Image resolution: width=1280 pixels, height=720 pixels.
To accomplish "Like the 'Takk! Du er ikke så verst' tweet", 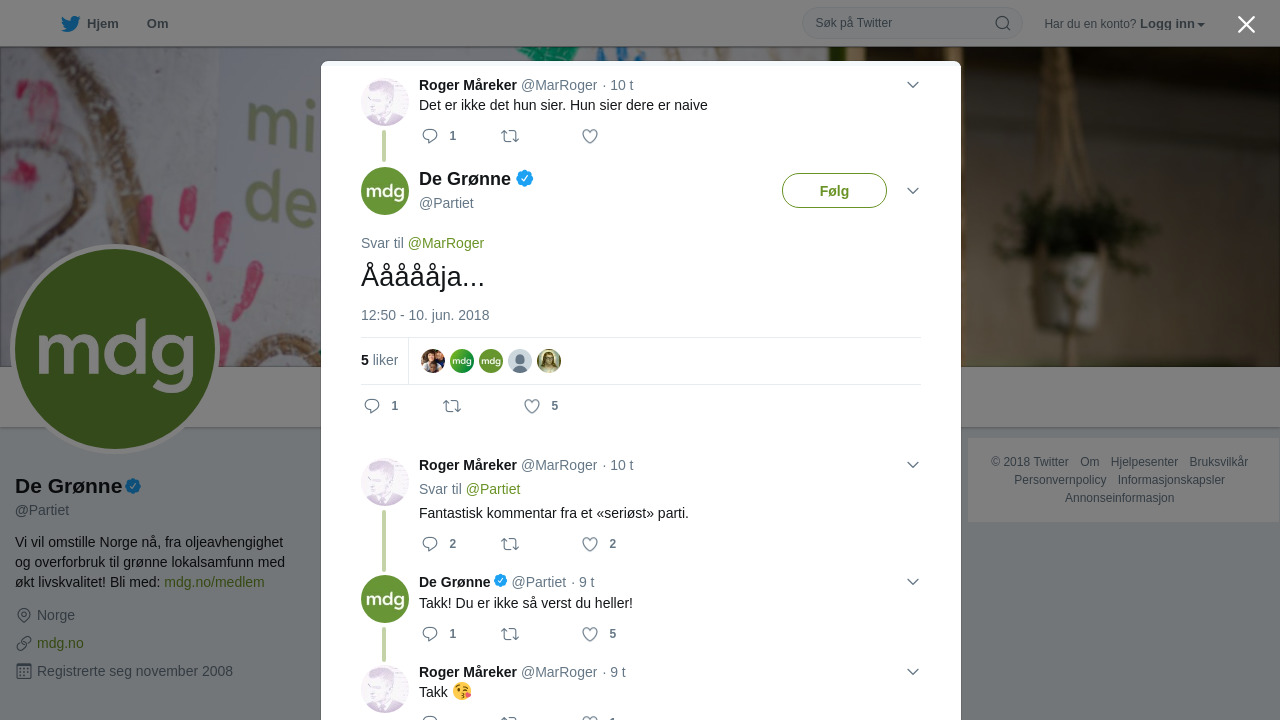I will (590, 634).
